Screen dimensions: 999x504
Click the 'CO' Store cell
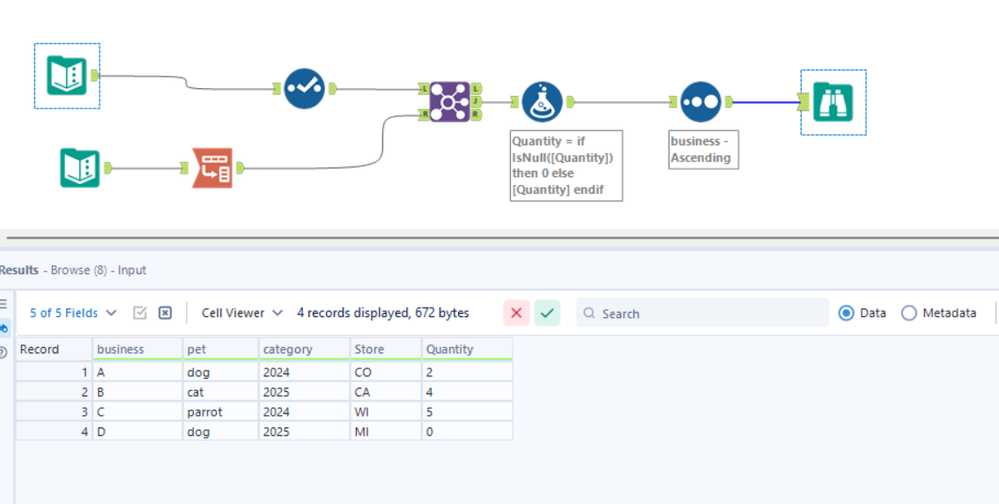(x=385, y=372)
